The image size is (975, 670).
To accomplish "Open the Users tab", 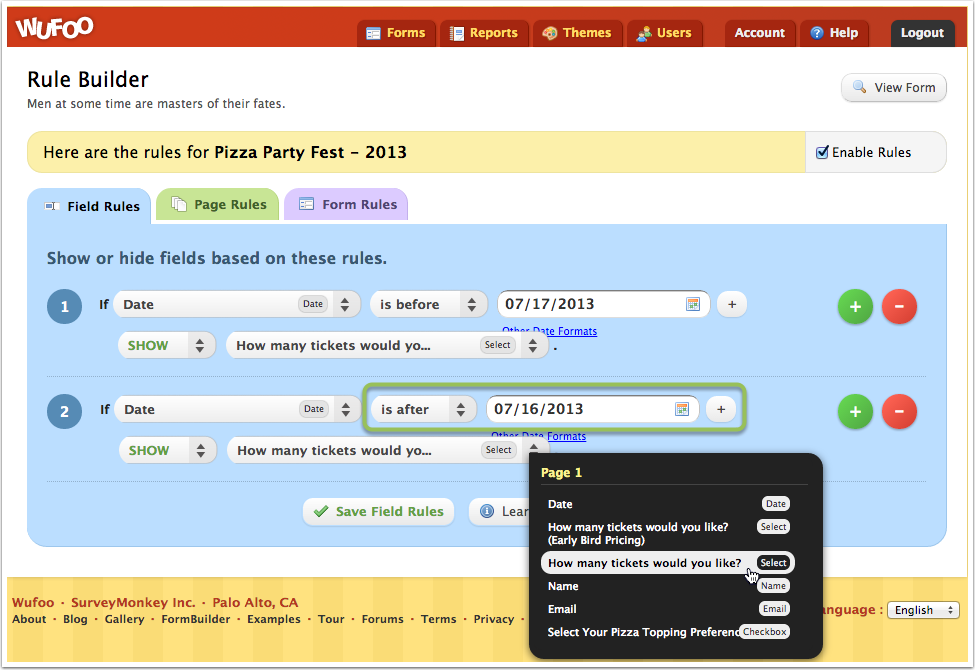I will (665, 33).
